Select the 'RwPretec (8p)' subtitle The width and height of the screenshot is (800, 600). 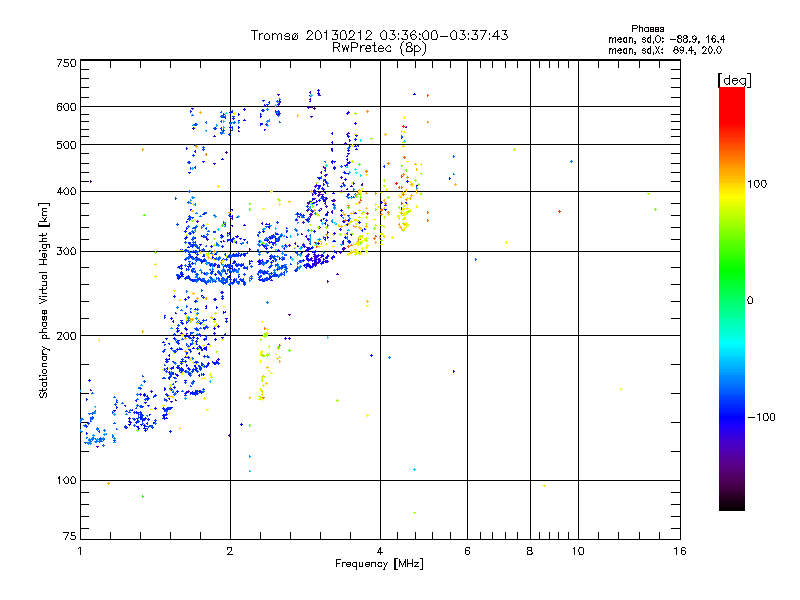tap(379, 48)
